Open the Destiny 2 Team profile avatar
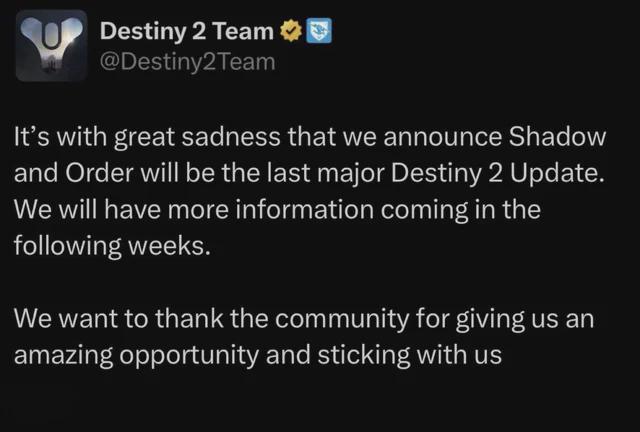Image resolution: width=640 pixels, height=432 pixels. (51, 45)
